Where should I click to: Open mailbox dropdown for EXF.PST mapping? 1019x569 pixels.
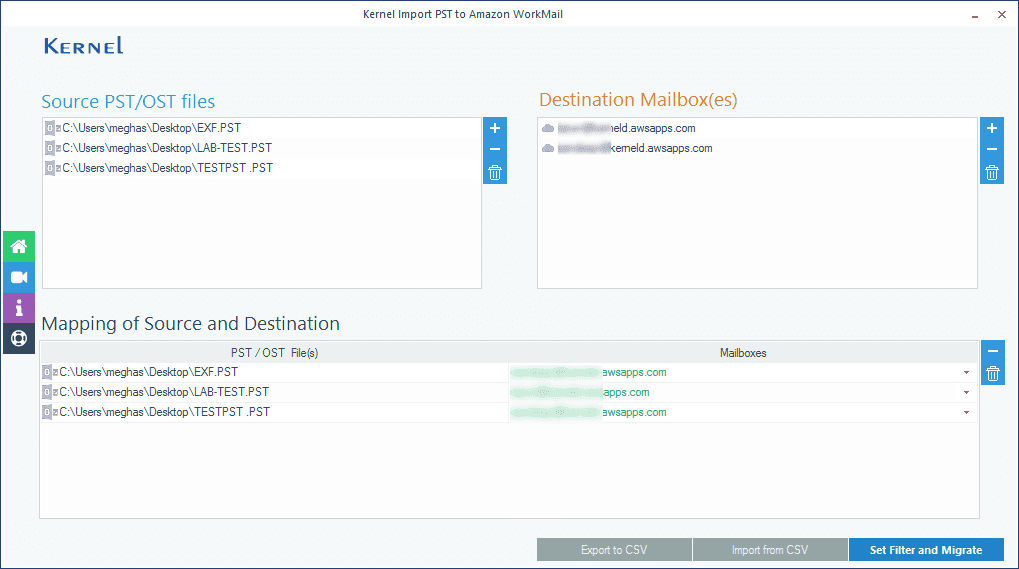(x=966, y=373)
